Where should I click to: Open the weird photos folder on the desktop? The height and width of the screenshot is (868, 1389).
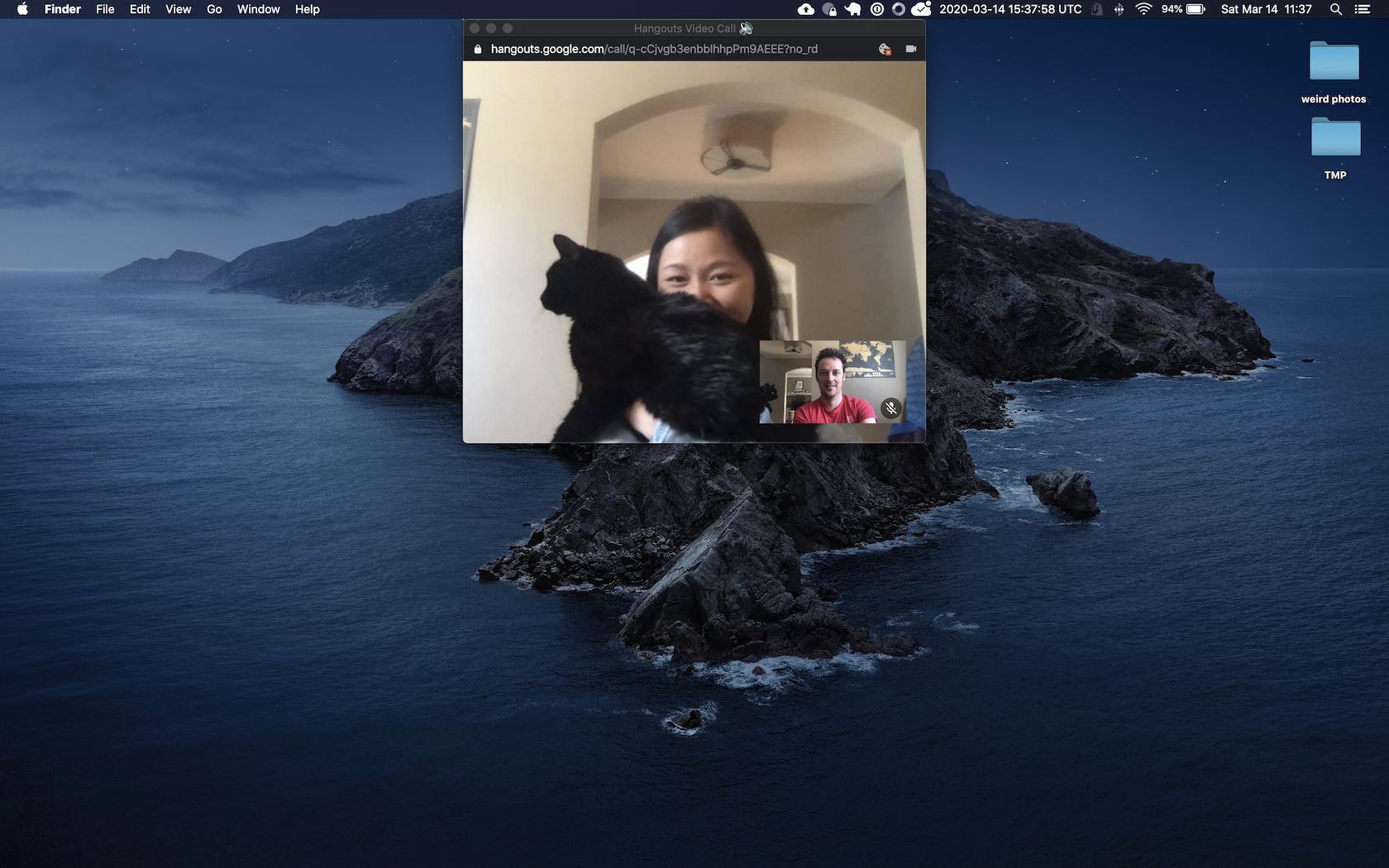click(x=1334, y=62)
